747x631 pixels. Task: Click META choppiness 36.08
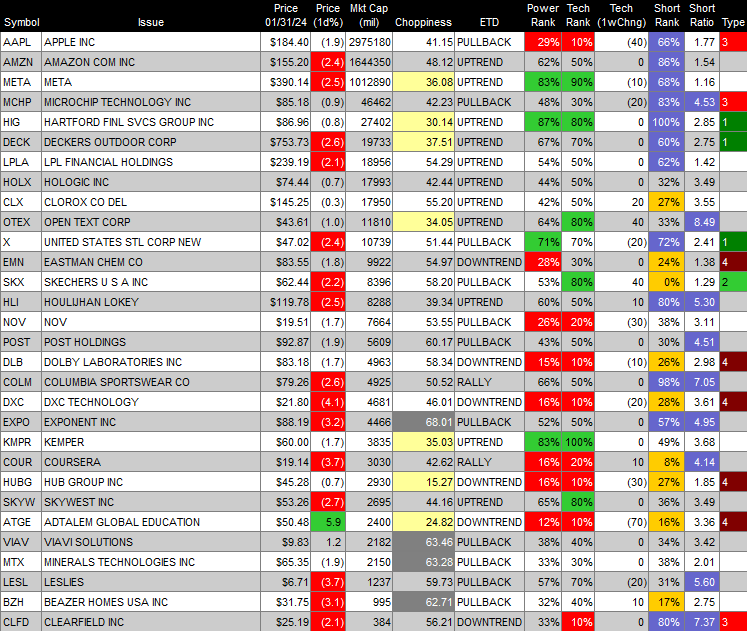(423, 82)
